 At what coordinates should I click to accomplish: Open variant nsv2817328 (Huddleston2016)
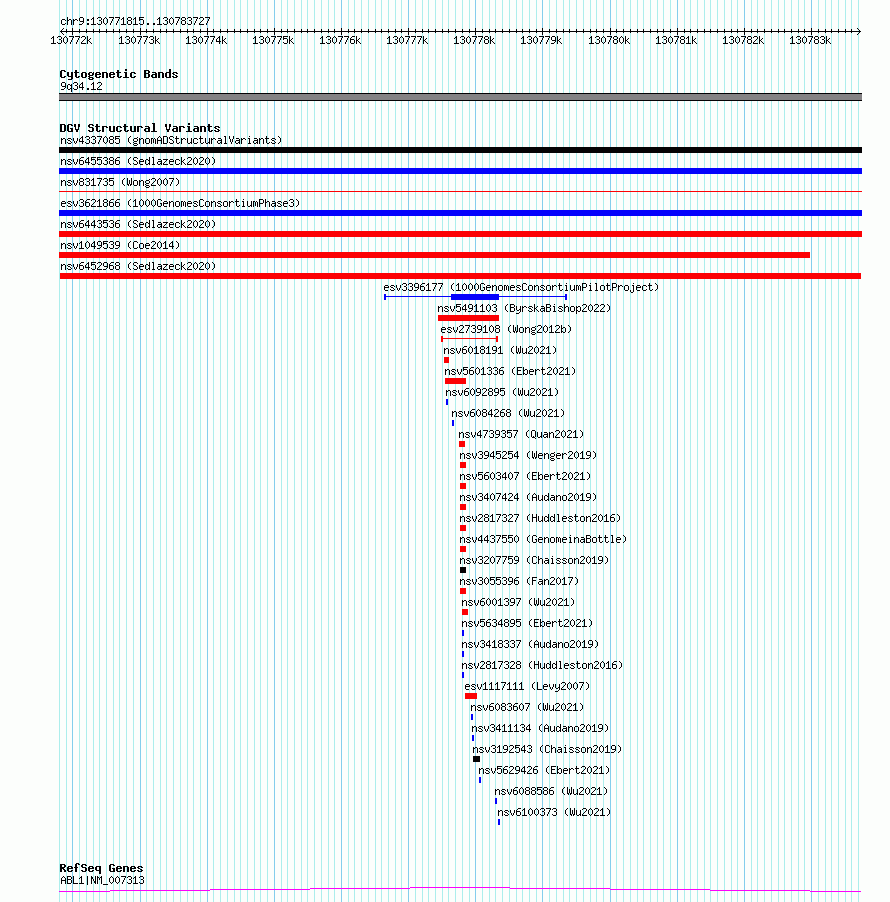coord(542,665)
